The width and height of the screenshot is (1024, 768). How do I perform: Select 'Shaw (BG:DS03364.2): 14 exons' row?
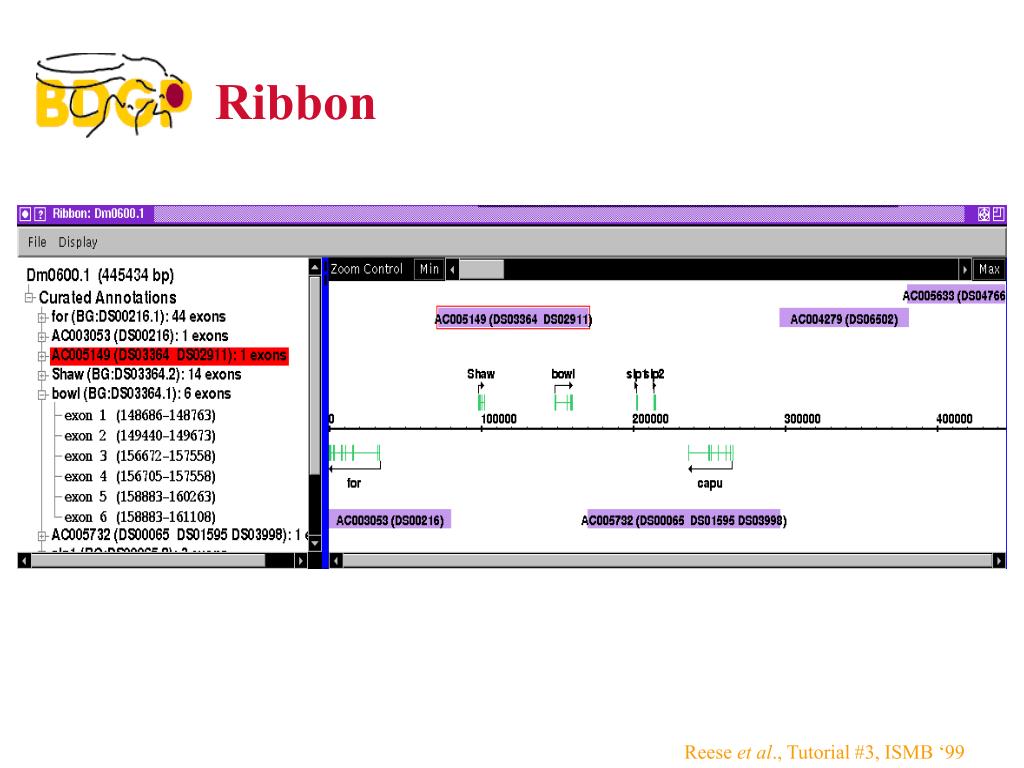(146, 374)
